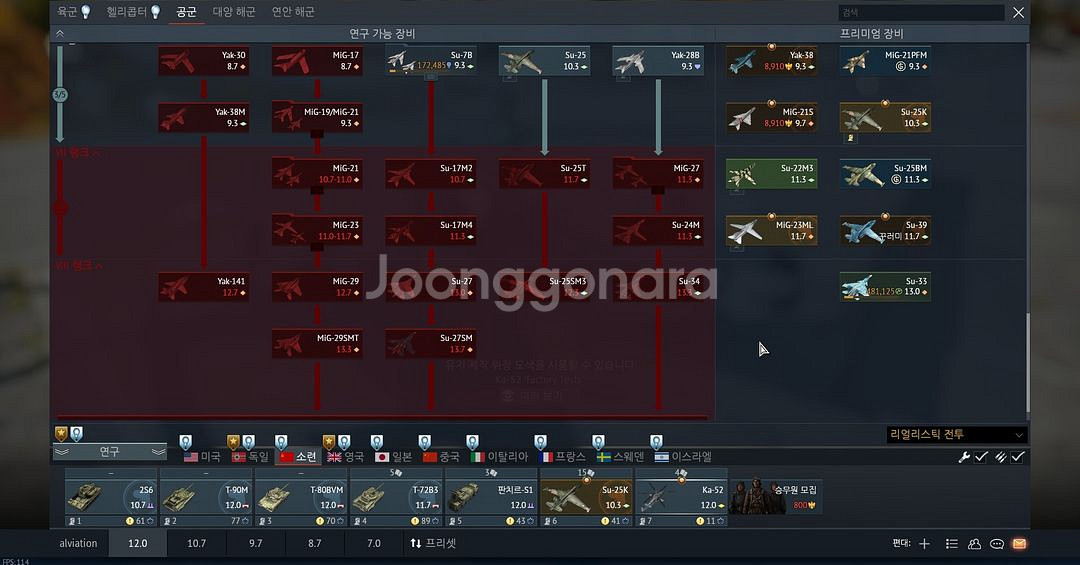Select the Yak-141 aircraft card

click(x=203, y=287)
